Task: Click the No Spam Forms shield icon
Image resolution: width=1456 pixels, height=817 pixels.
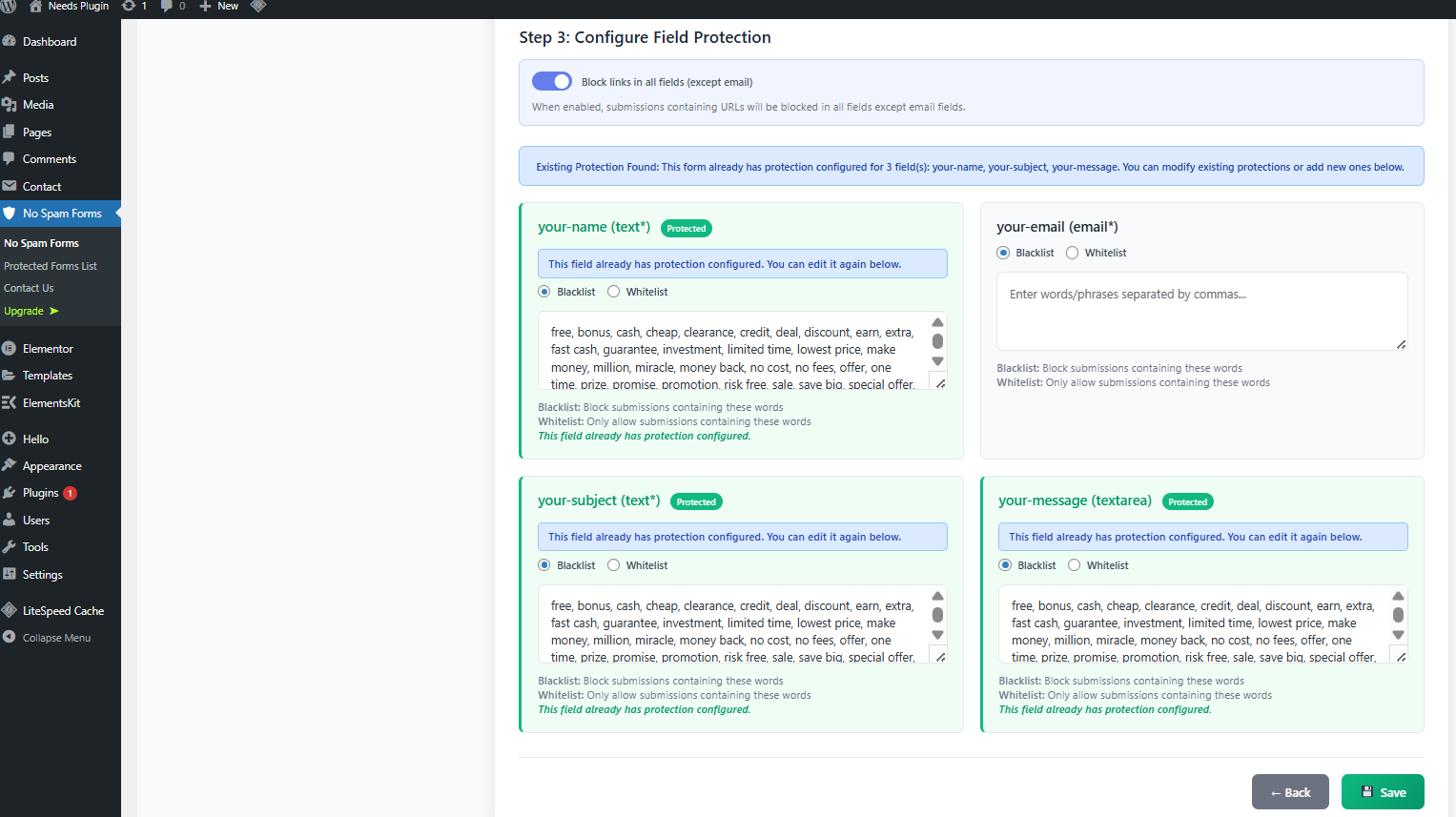Action: tap(10, 214)
